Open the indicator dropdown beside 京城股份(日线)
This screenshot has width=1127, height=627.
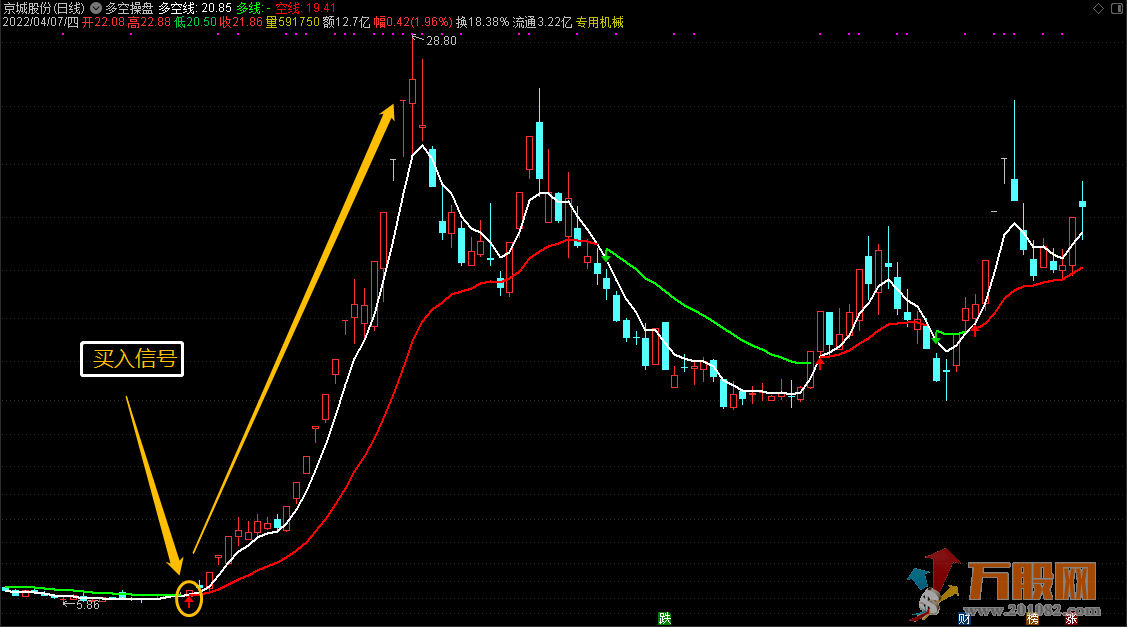click(x=96, y=9)
